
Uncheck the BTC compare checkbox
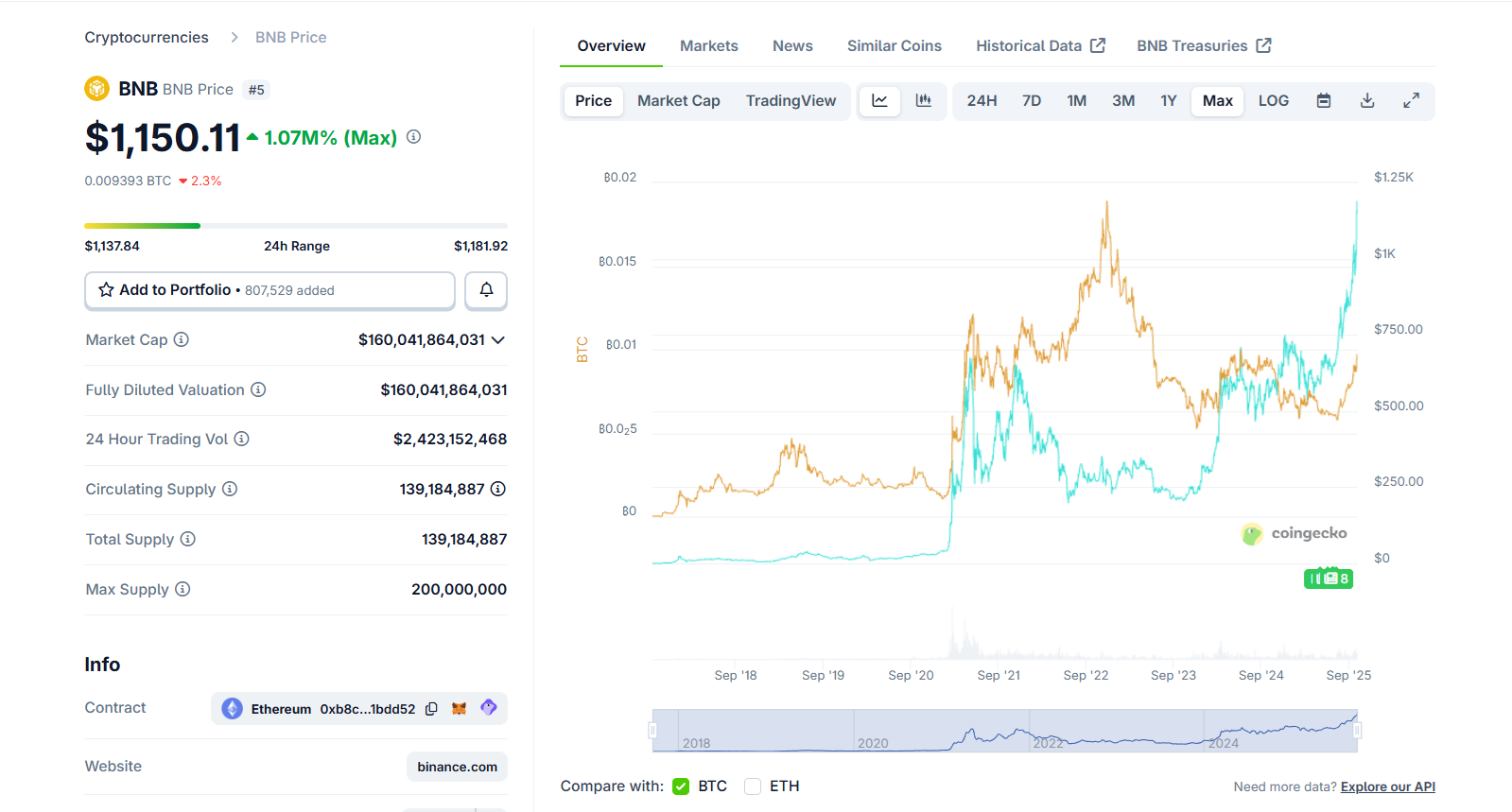pos(681,786)
